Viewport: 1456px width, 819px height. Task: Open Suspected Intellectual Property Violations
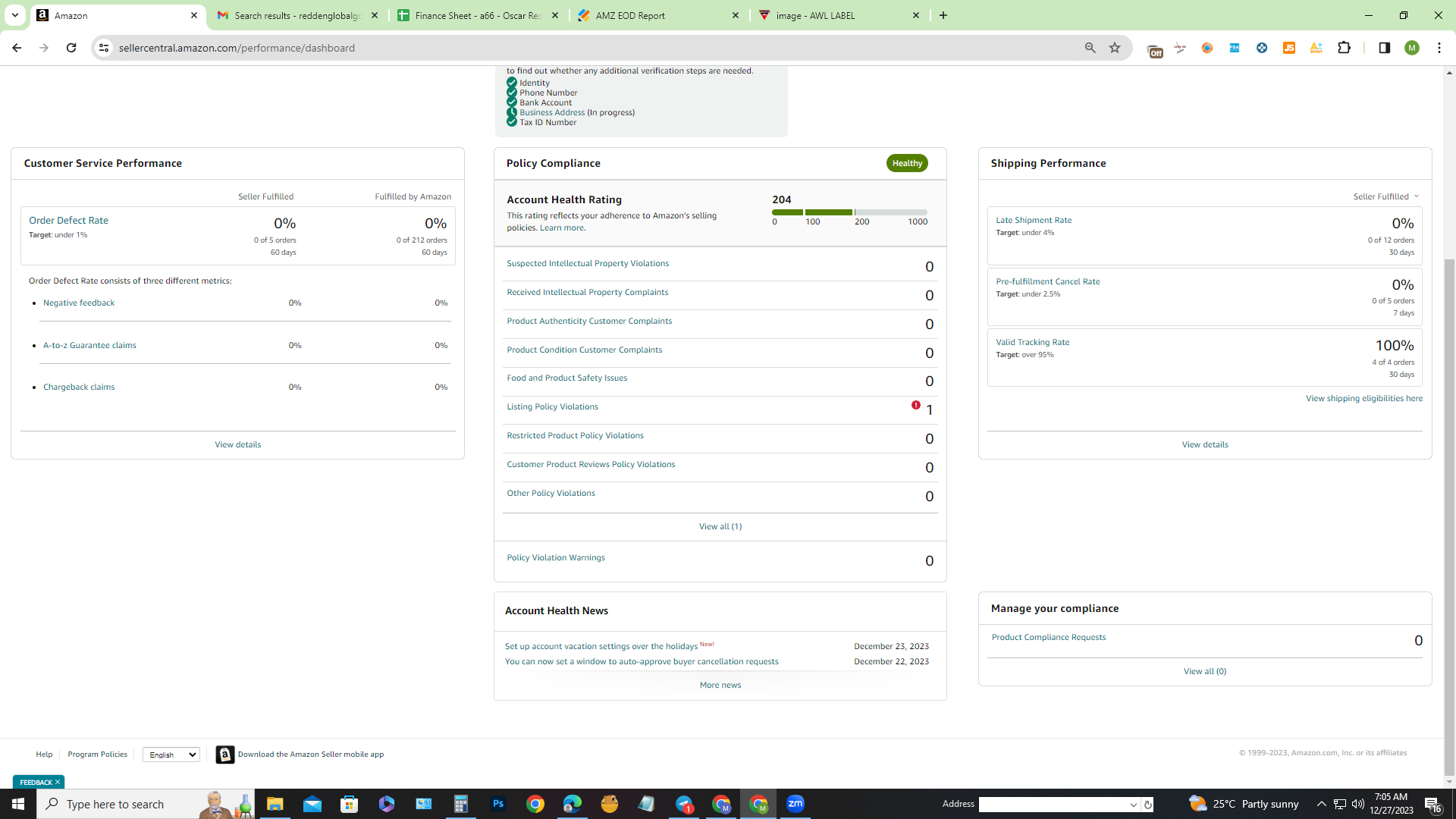588,263
